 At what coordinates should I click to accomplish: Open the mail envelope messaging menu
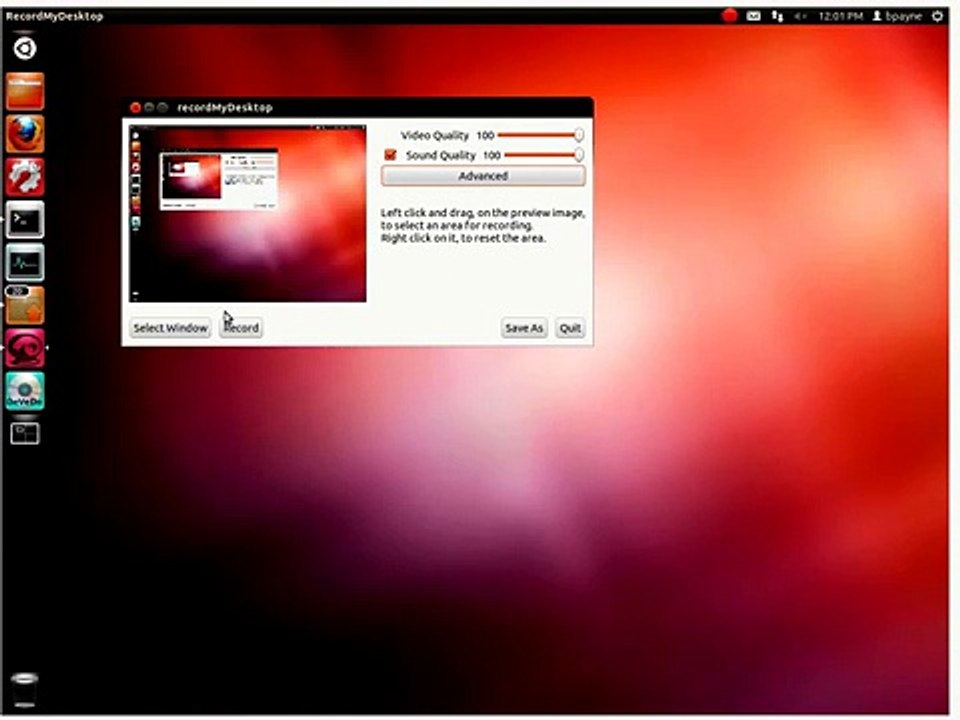[x=754, y=17]
